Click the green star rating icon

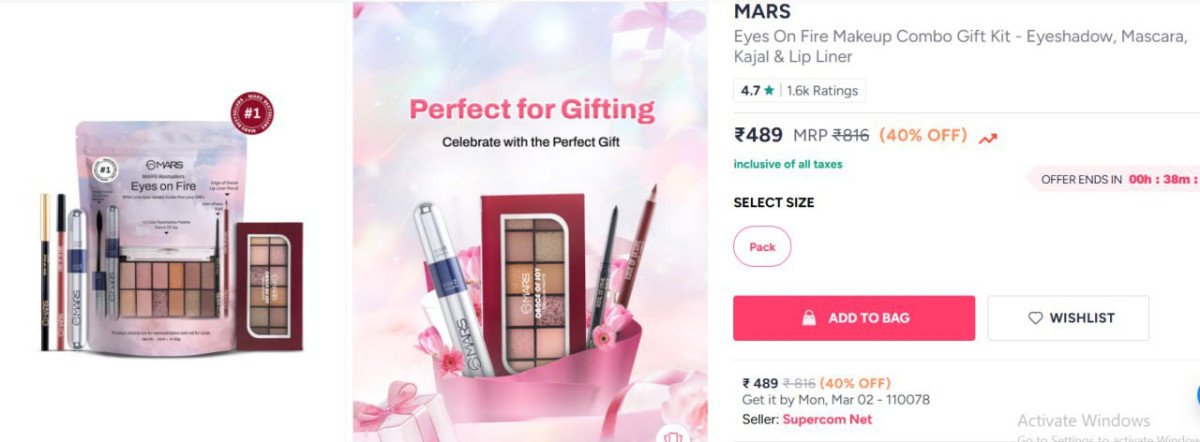[x=769, y=90]
